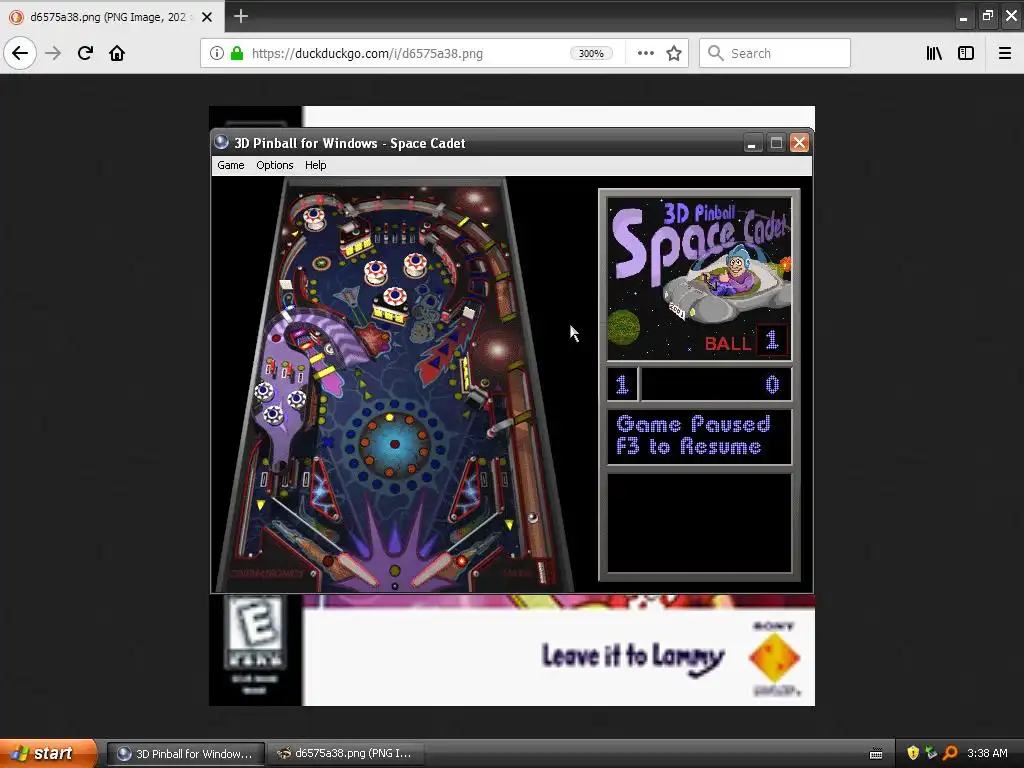Open the hamburger application menu
The width and height of the screenshot is (1024, 768).
click(x=1005, y=54)
